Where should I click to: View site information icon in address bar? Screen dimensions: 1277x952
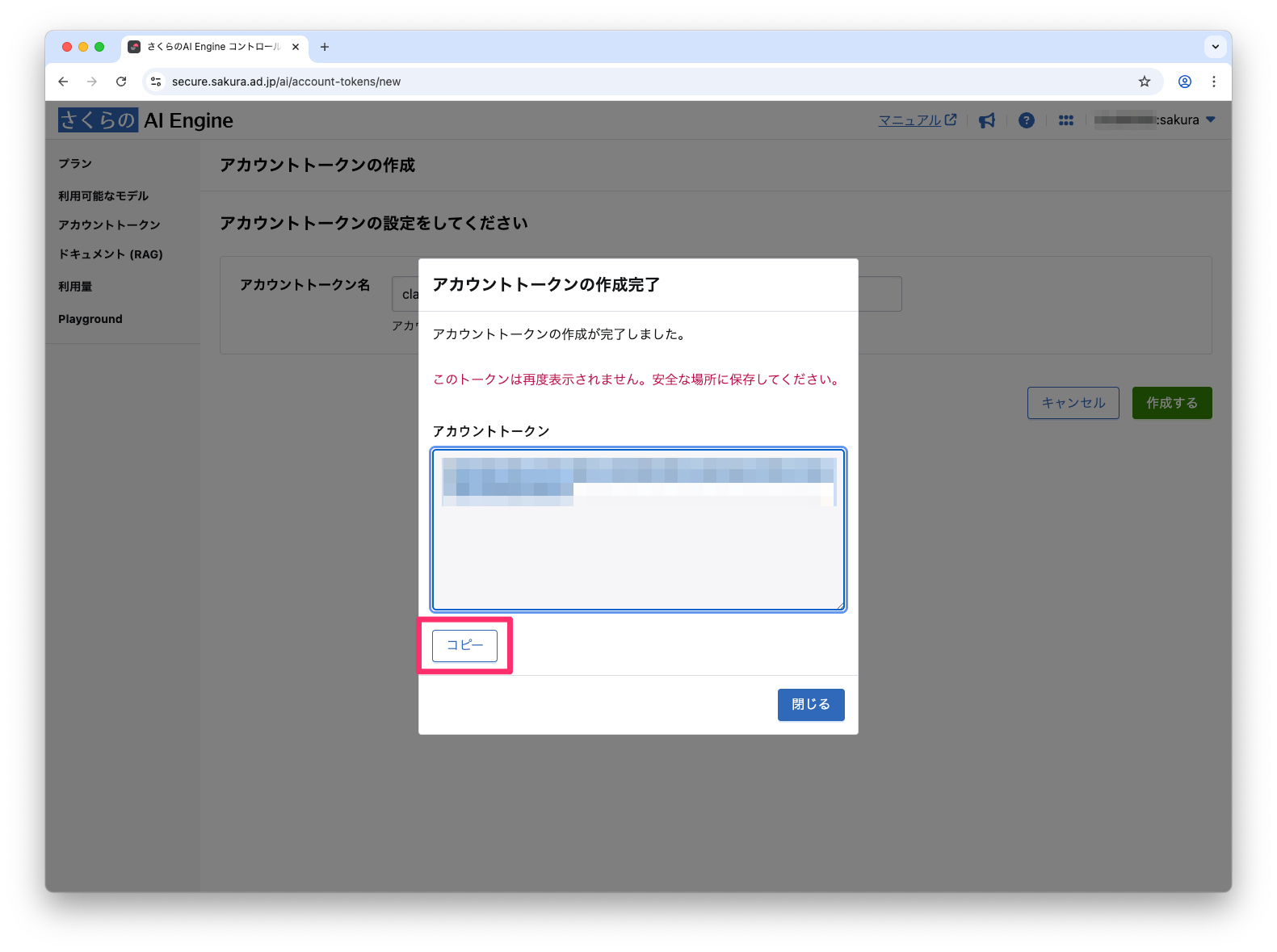coord(157,82)
